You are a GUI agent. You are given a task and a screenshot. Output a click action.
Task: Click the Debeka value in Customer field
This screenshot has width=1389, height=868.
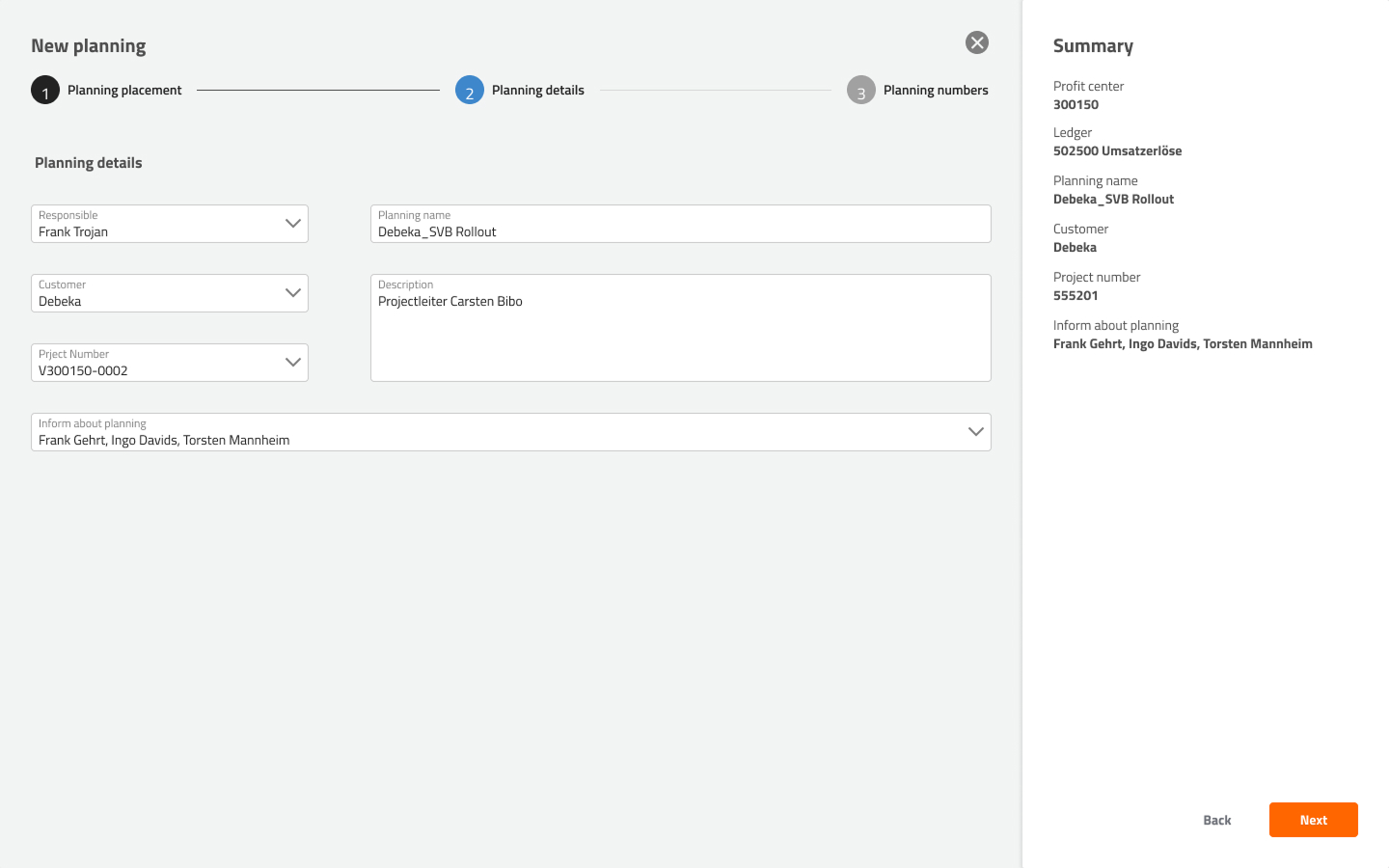click(x=60, y=302)
